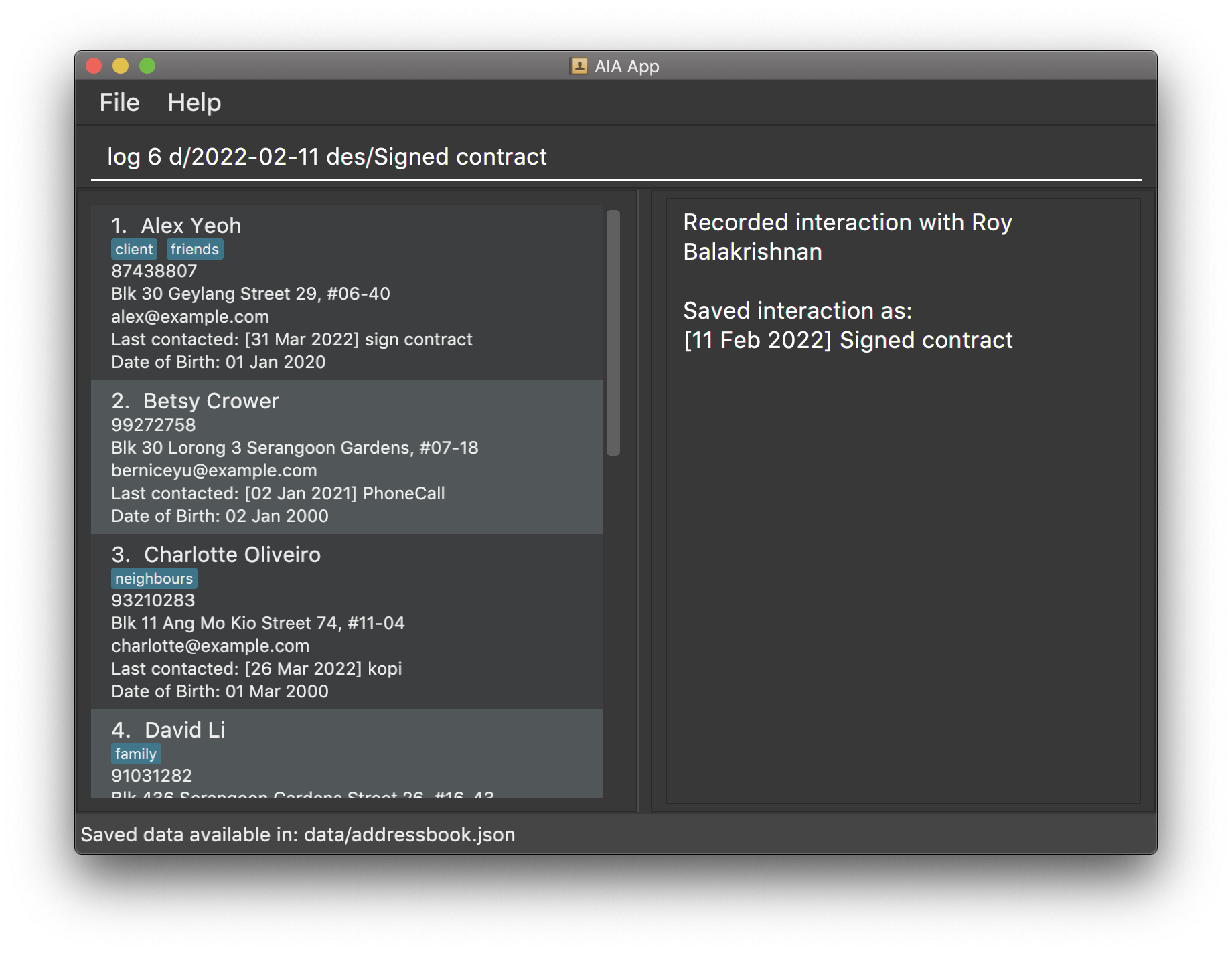
Task: Close the AIA App window
Action: click(94, 66)
